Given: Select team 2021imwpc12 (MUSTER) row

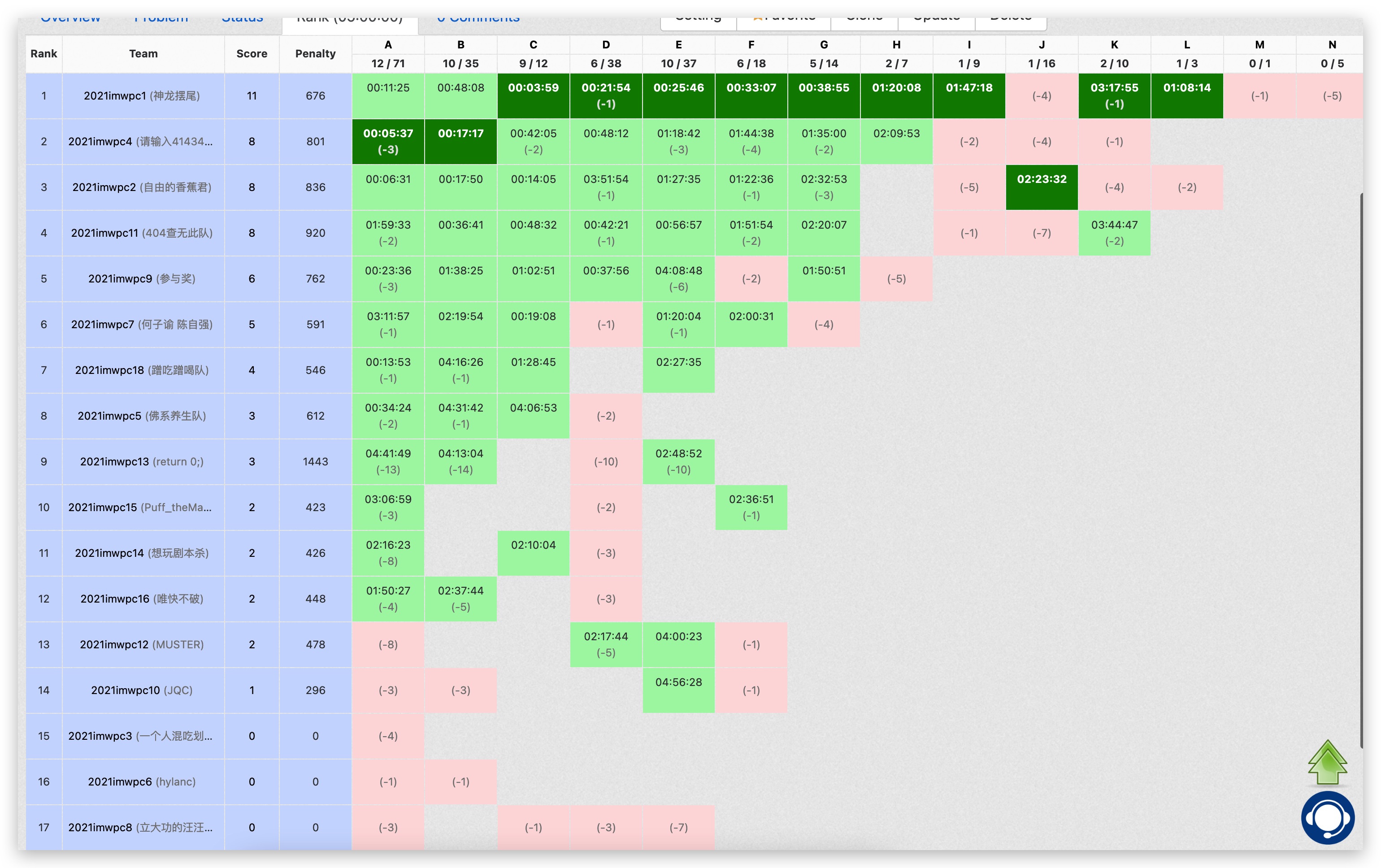Looking at the screenshot, I should pos(142,644).
